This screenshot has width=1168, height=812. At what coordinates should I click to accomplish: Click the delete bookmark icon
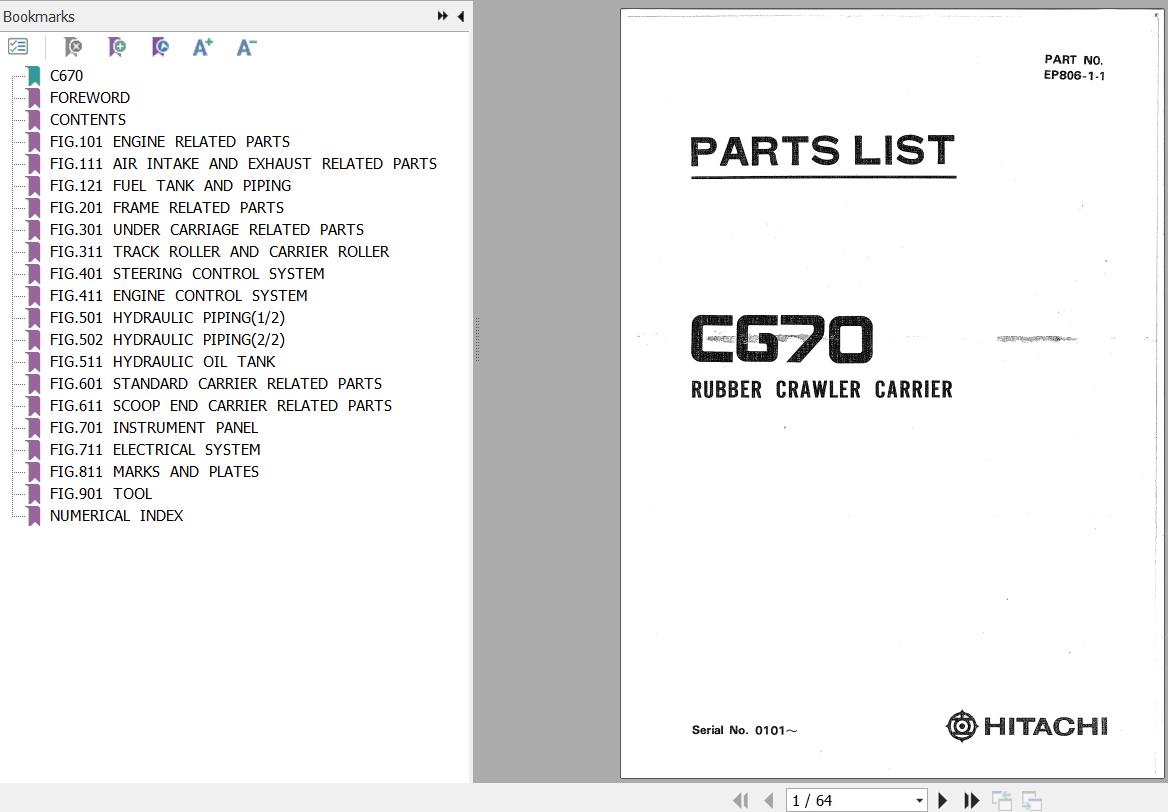click(73, 47)
